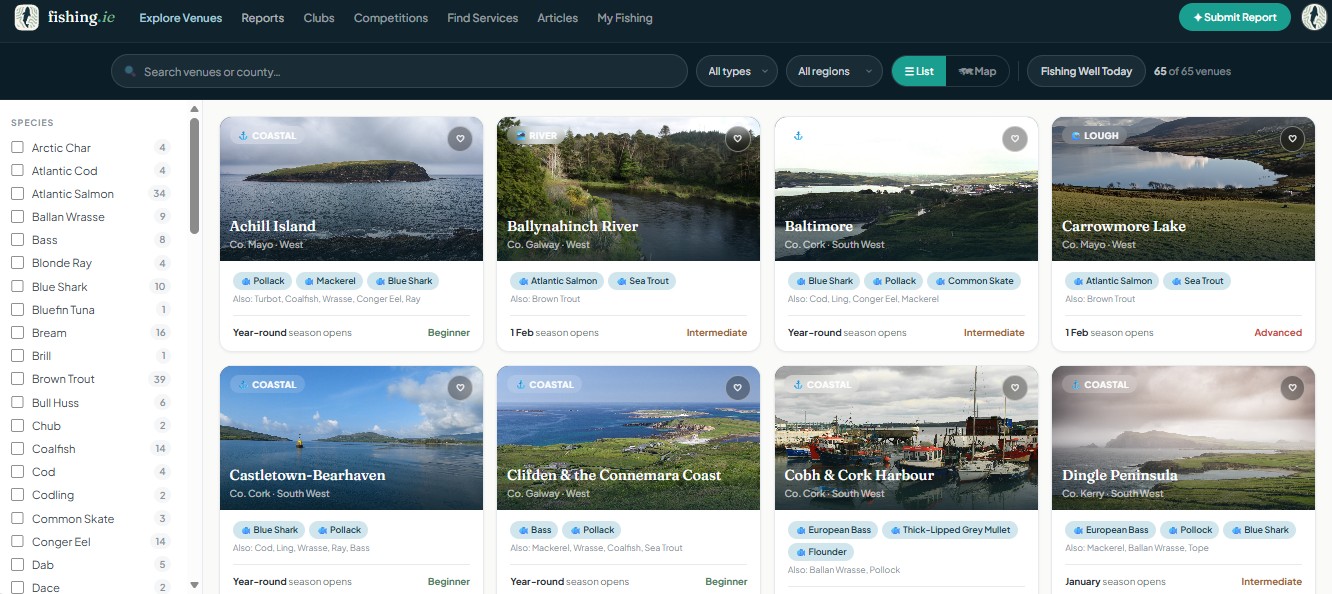Enable the Blue Shark species filter
This screenshot has height=594, width=1332.
click(x=15, y=286)
